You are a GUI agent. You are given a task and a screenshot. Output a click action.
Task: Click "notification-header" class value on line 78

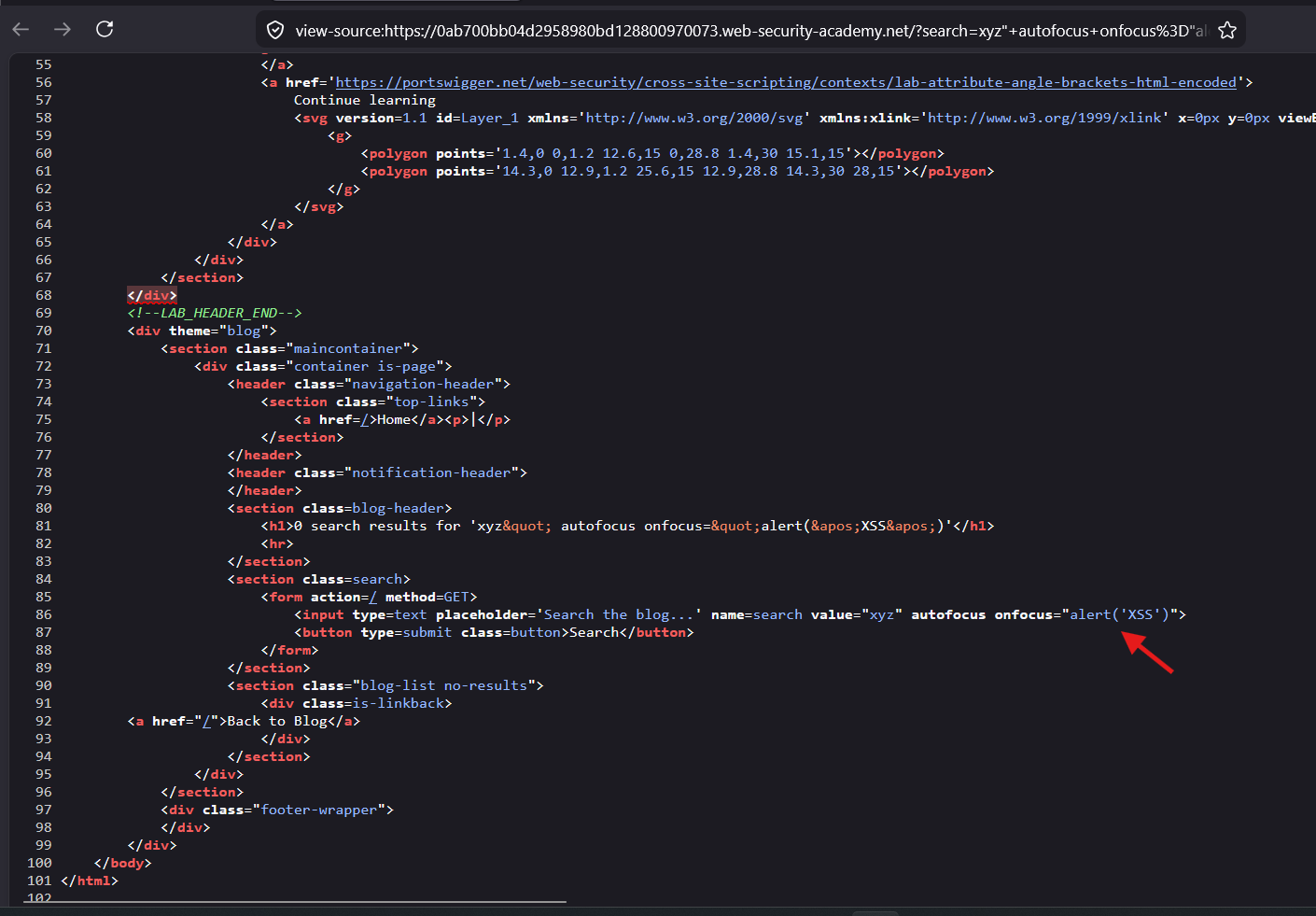pos(431,472)
